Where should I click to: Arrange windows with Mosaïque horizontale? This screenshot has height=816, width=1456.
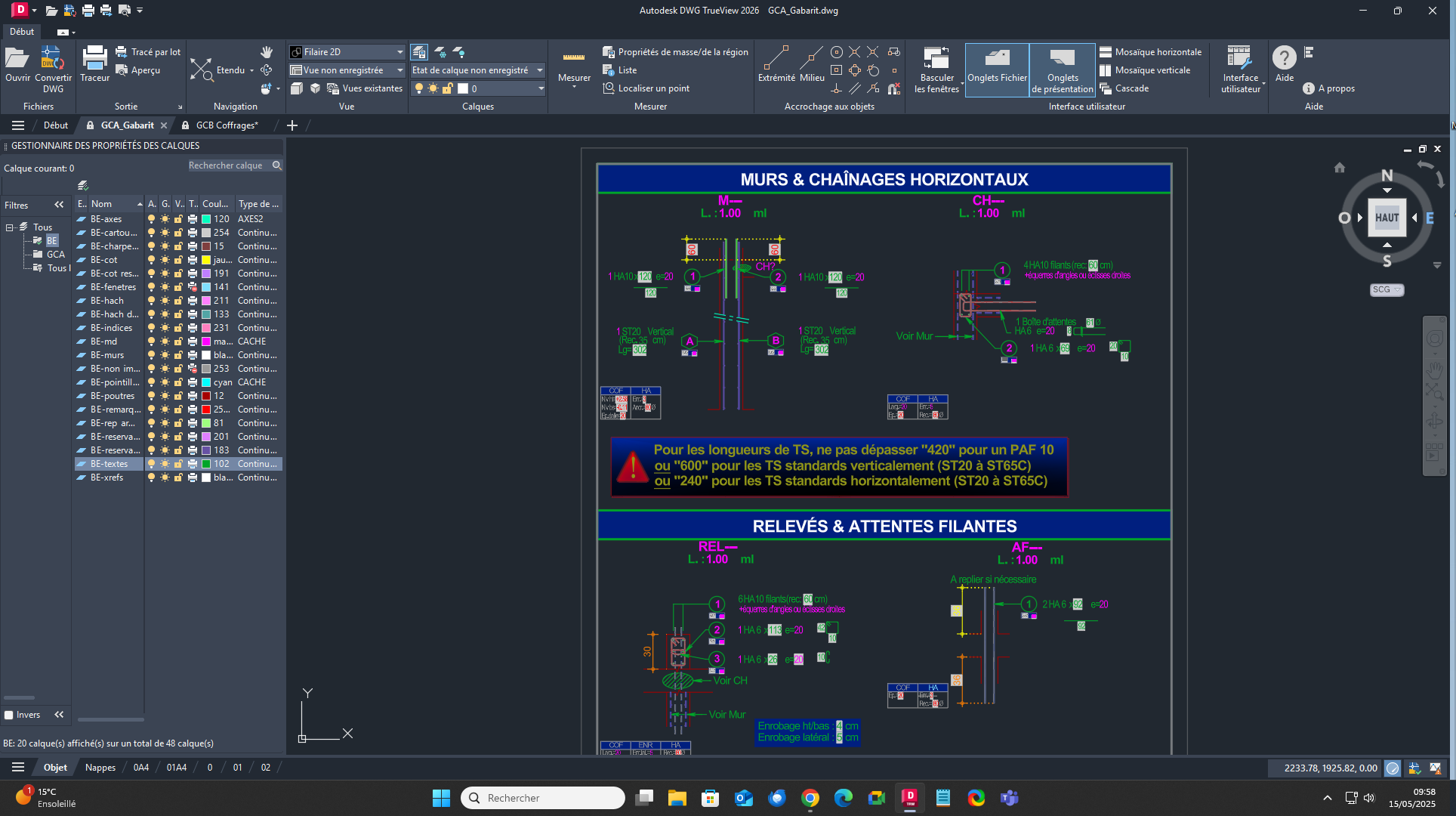tap(1150, 52)
